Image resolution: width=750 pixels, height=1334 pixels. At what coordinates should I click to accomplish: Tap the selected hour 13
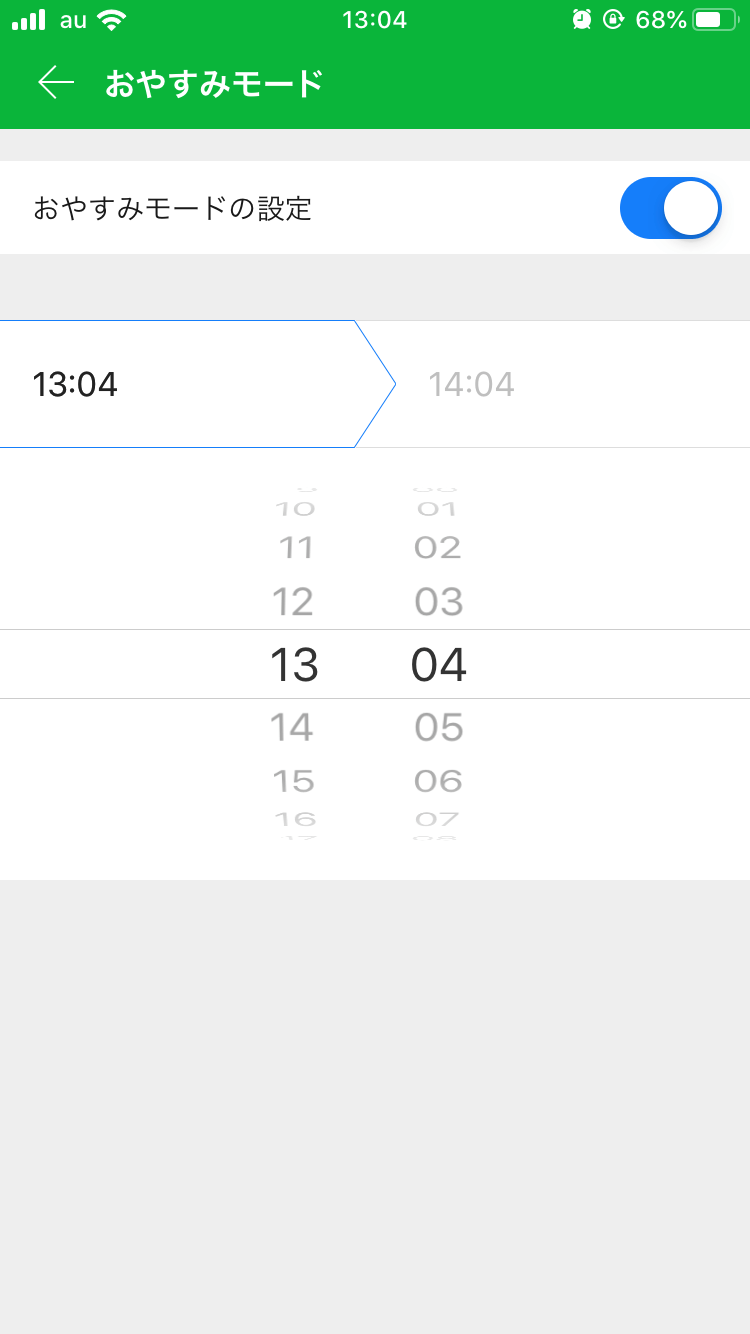(x=294, y=665)
